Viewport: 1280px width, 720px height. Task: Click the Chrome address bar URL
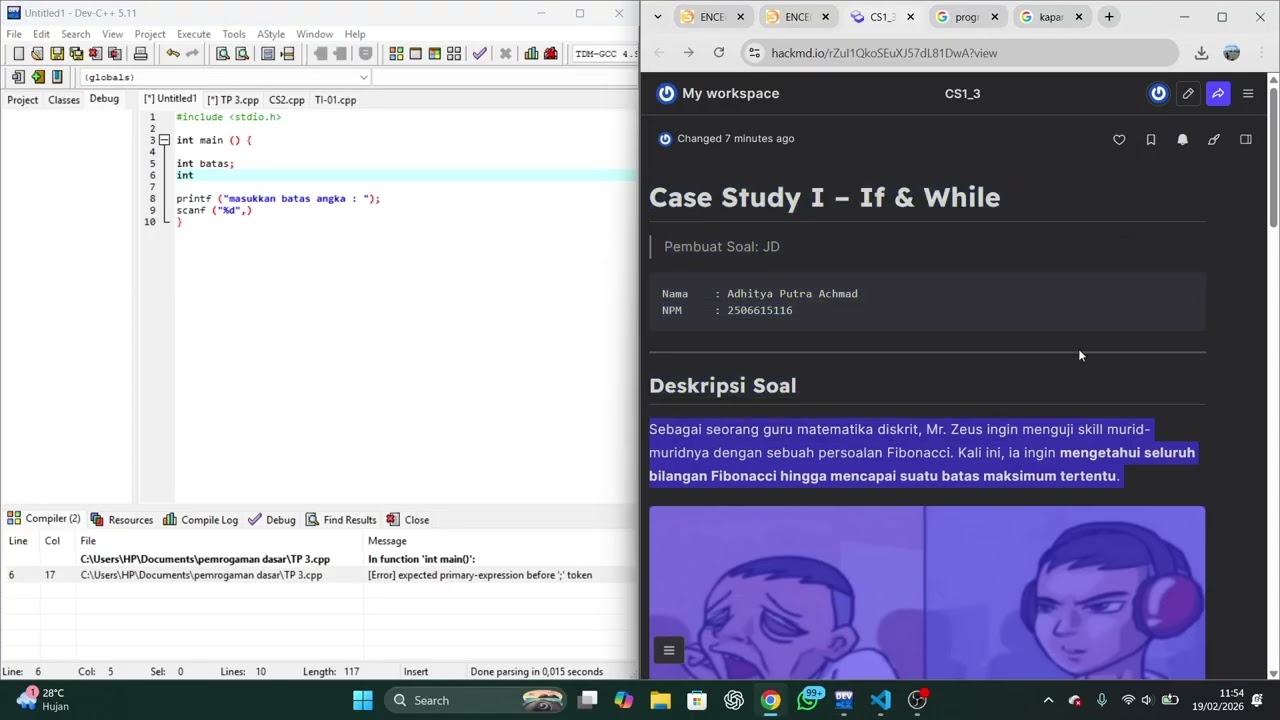tap(884, 53)
